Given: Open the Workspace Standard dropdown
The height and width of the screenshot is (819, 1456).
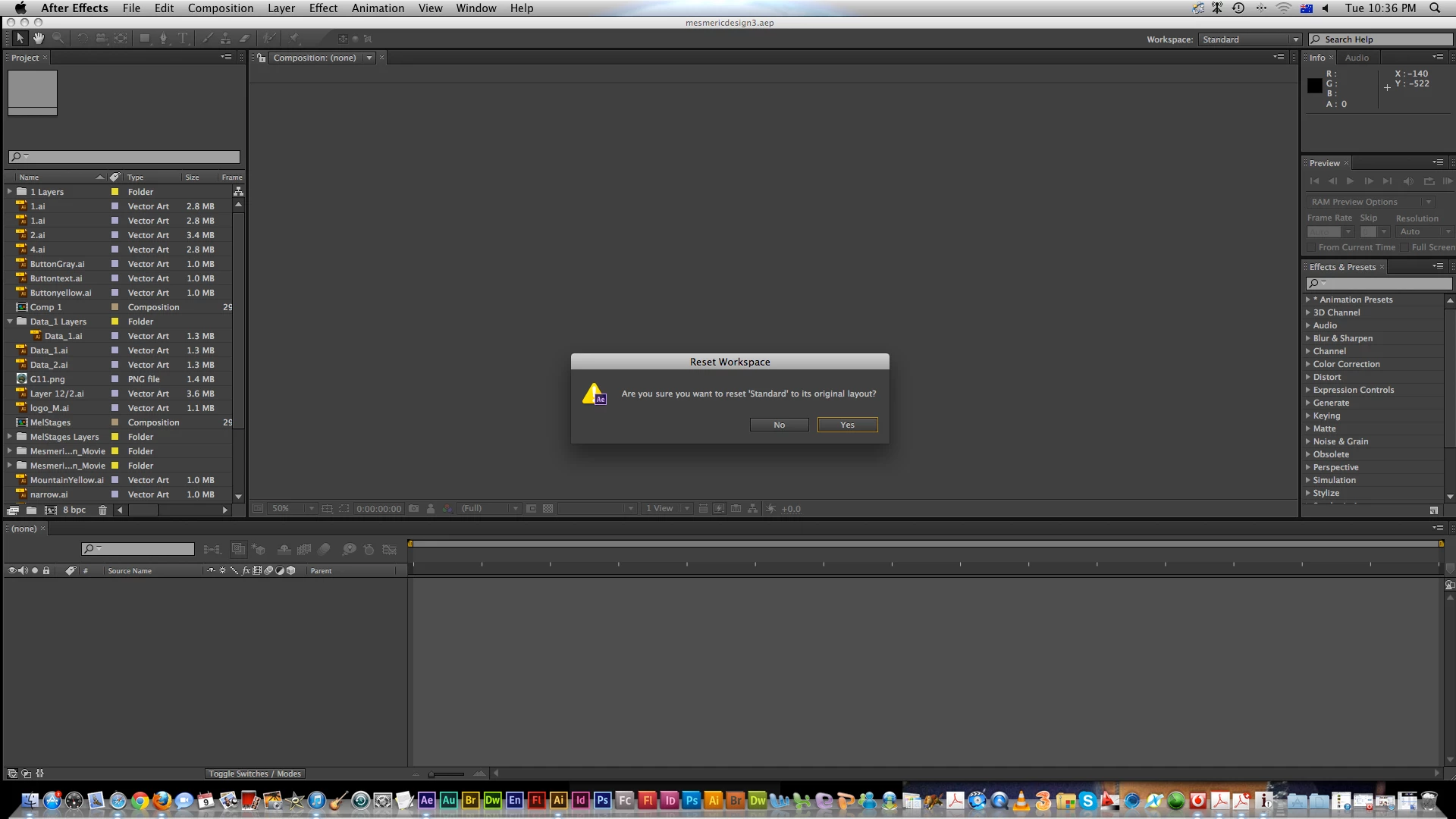Looking at the screenshot, I should 1250,39.
